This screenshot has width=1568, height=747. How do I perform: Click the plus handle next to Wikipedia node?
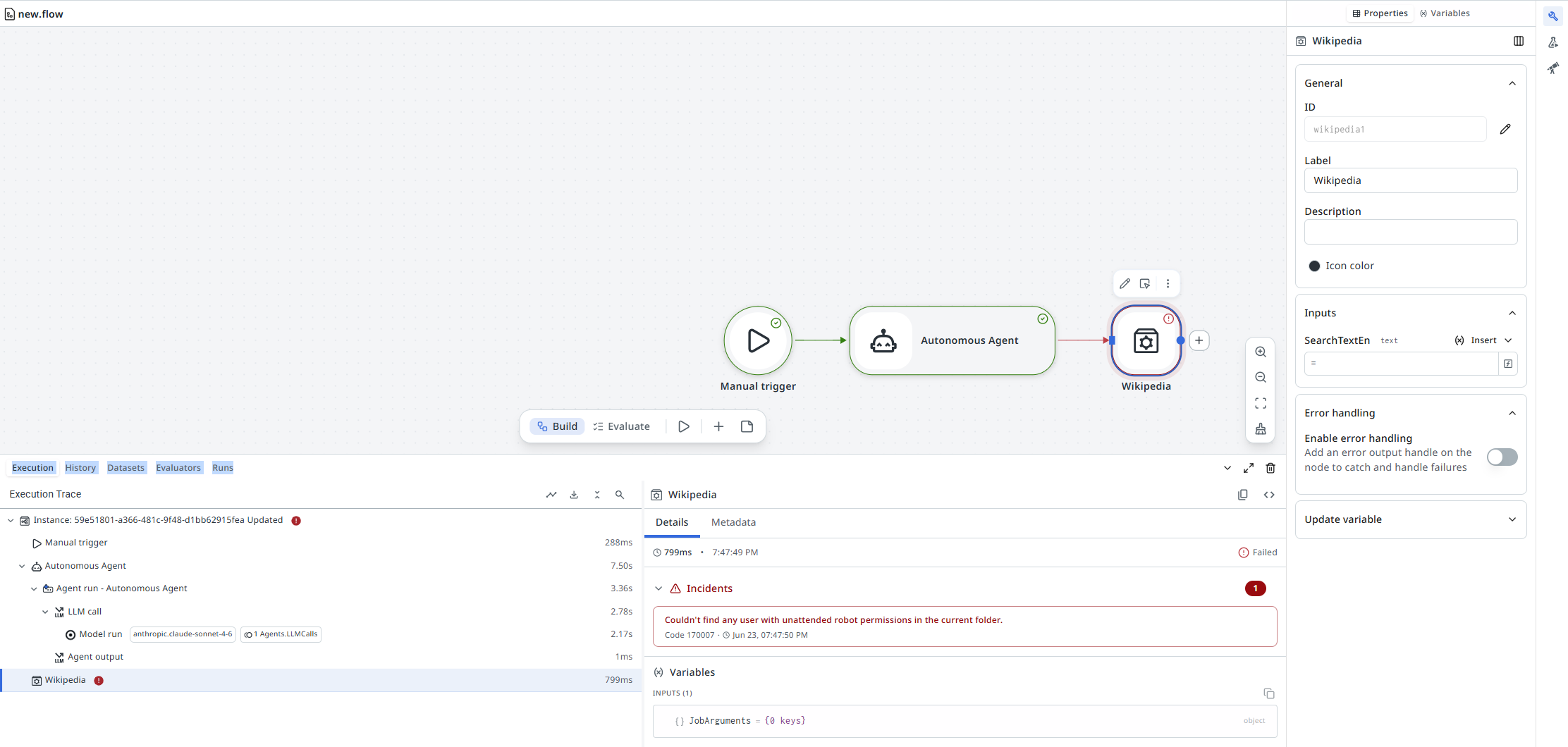[1199, 340]
